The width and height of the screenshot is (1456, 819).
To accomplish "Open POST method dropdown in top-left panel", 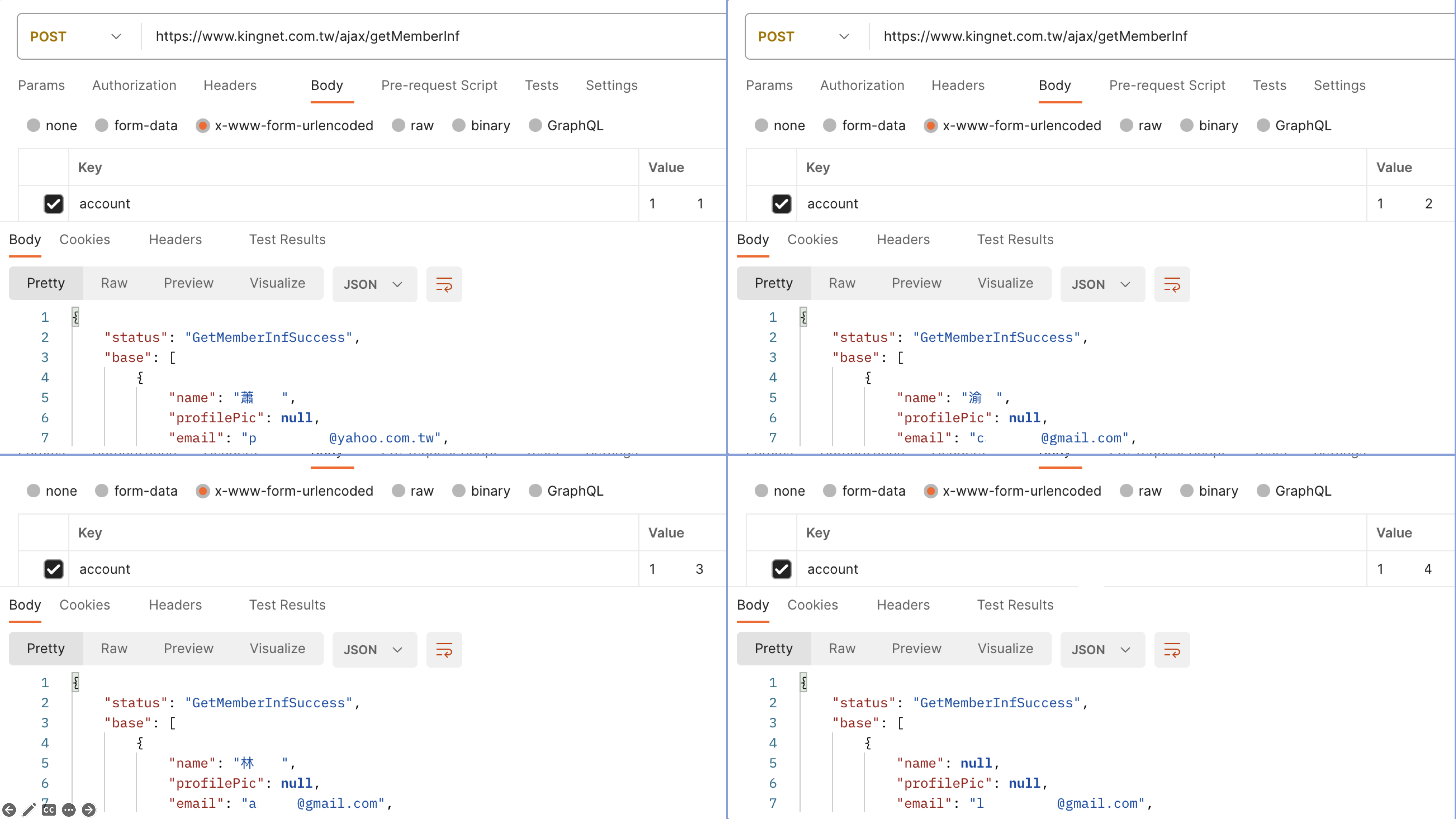I will point(76,37).
